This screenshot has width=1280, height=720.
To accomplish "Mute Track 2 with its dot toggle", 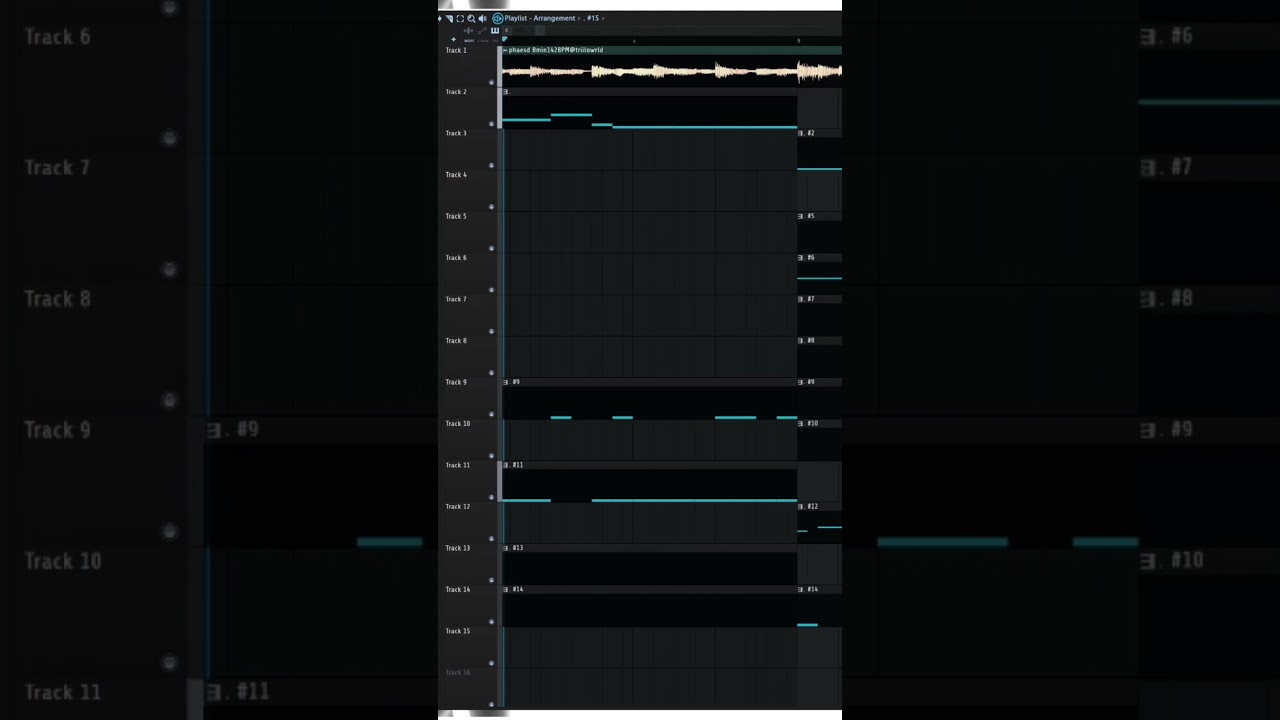I will (x=491, y=124).
